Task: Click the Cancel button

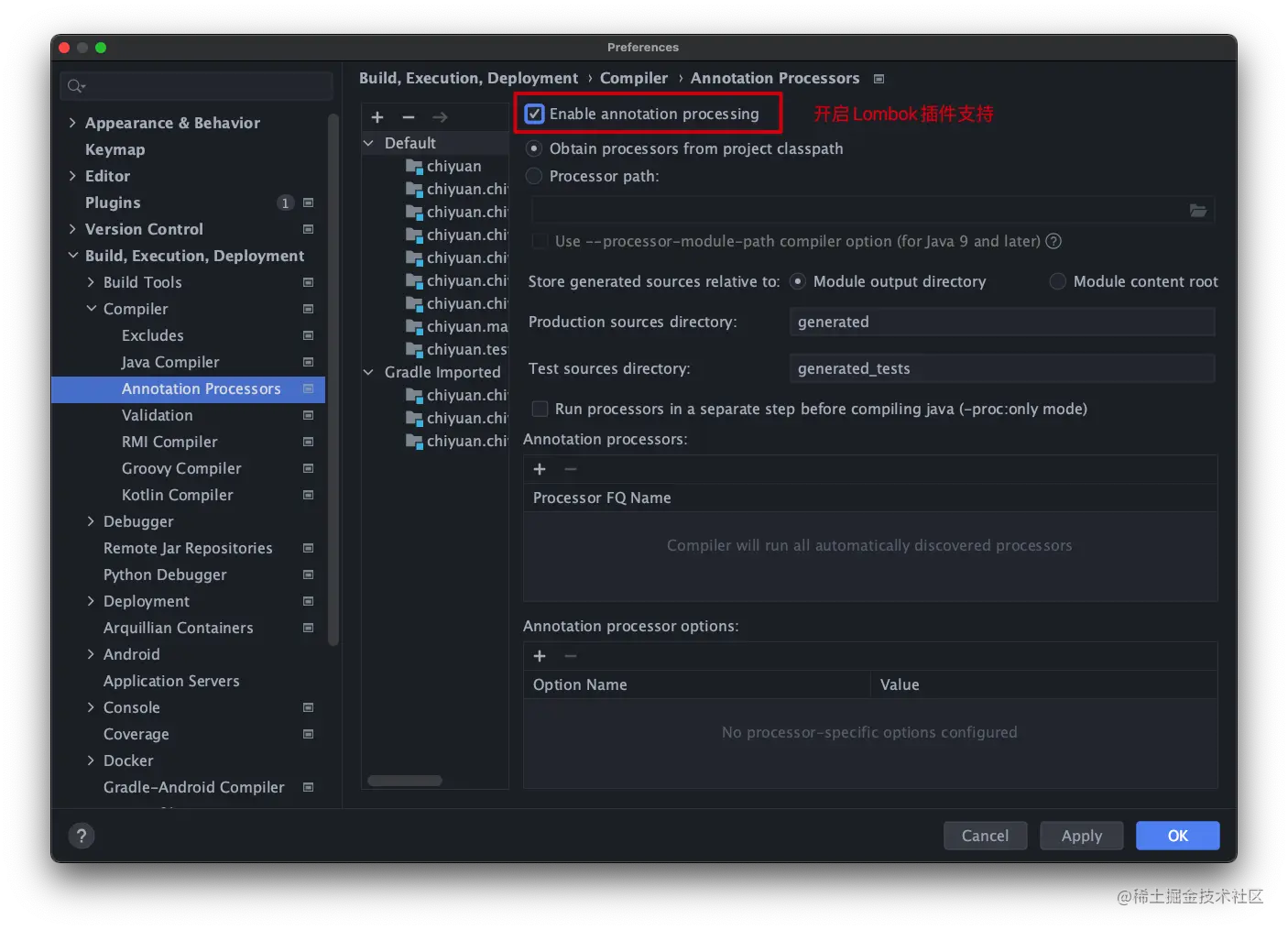Action: [x=985, y=836]
